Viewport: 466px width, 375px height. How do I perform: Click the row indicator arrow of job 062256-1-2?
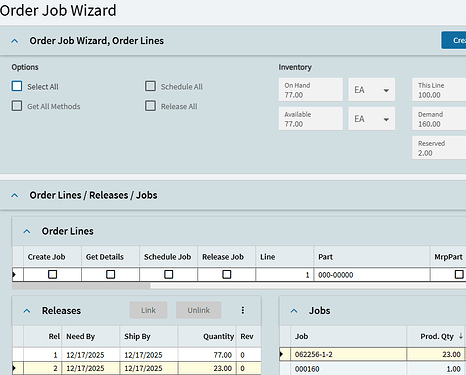point(281,354)
